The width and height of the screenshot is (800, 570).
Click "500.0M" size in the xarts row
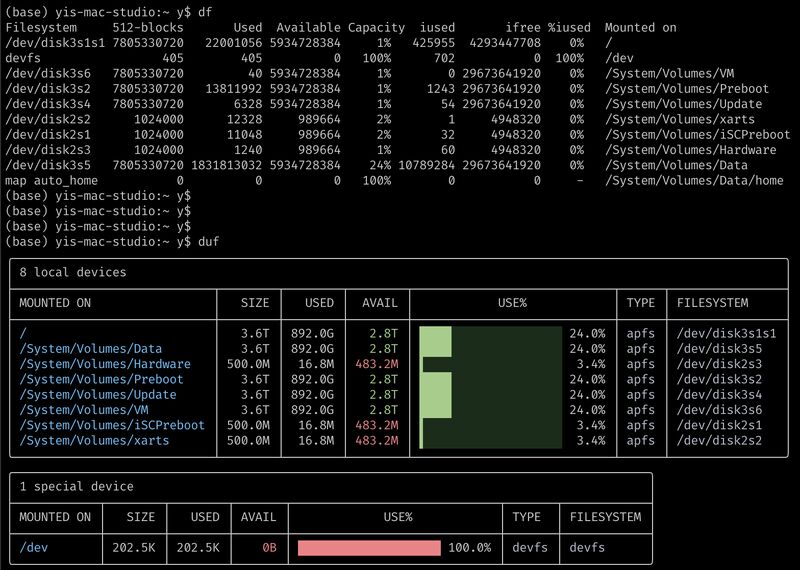(248, 441)
